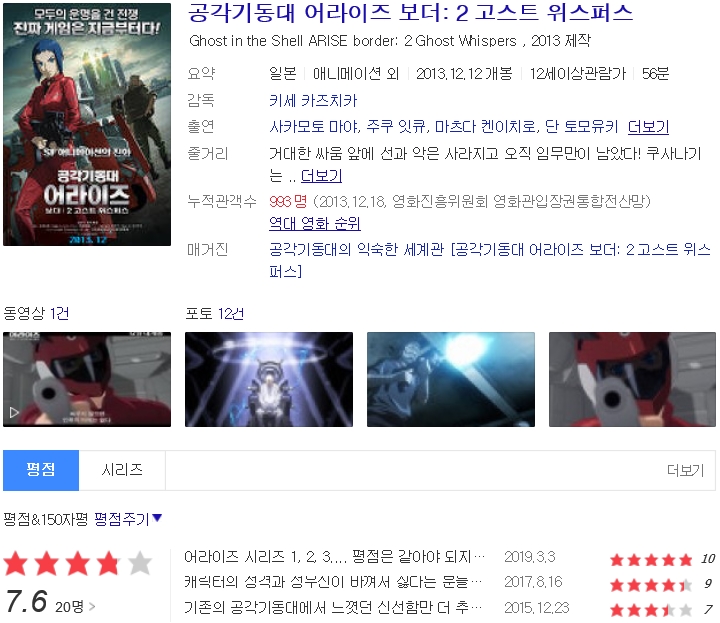Open the movie title link at top
Image resolution: width=720 pixels, height=623 pixels.
pos(410,13)
